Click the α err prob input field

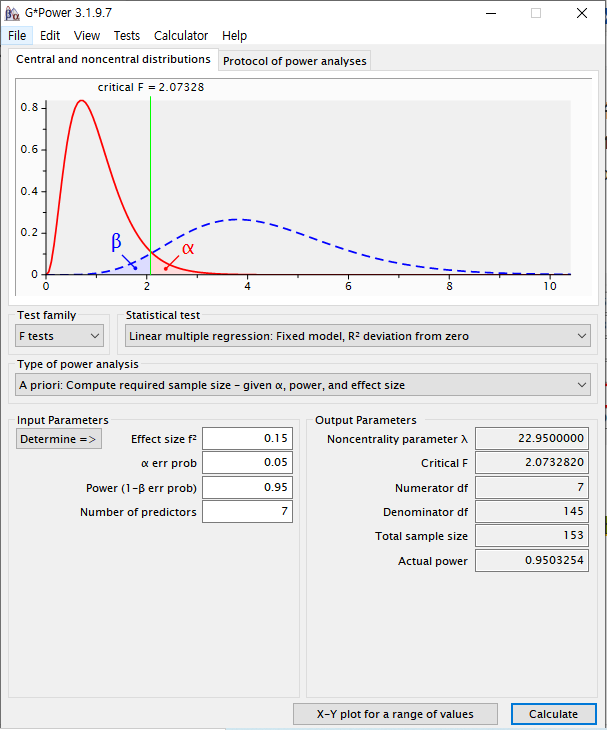(247, 463)
